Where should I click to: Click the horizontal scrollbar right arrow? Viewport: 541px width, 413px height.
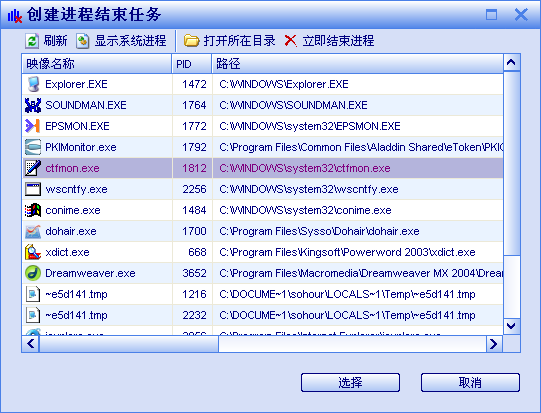pos(494,344)
